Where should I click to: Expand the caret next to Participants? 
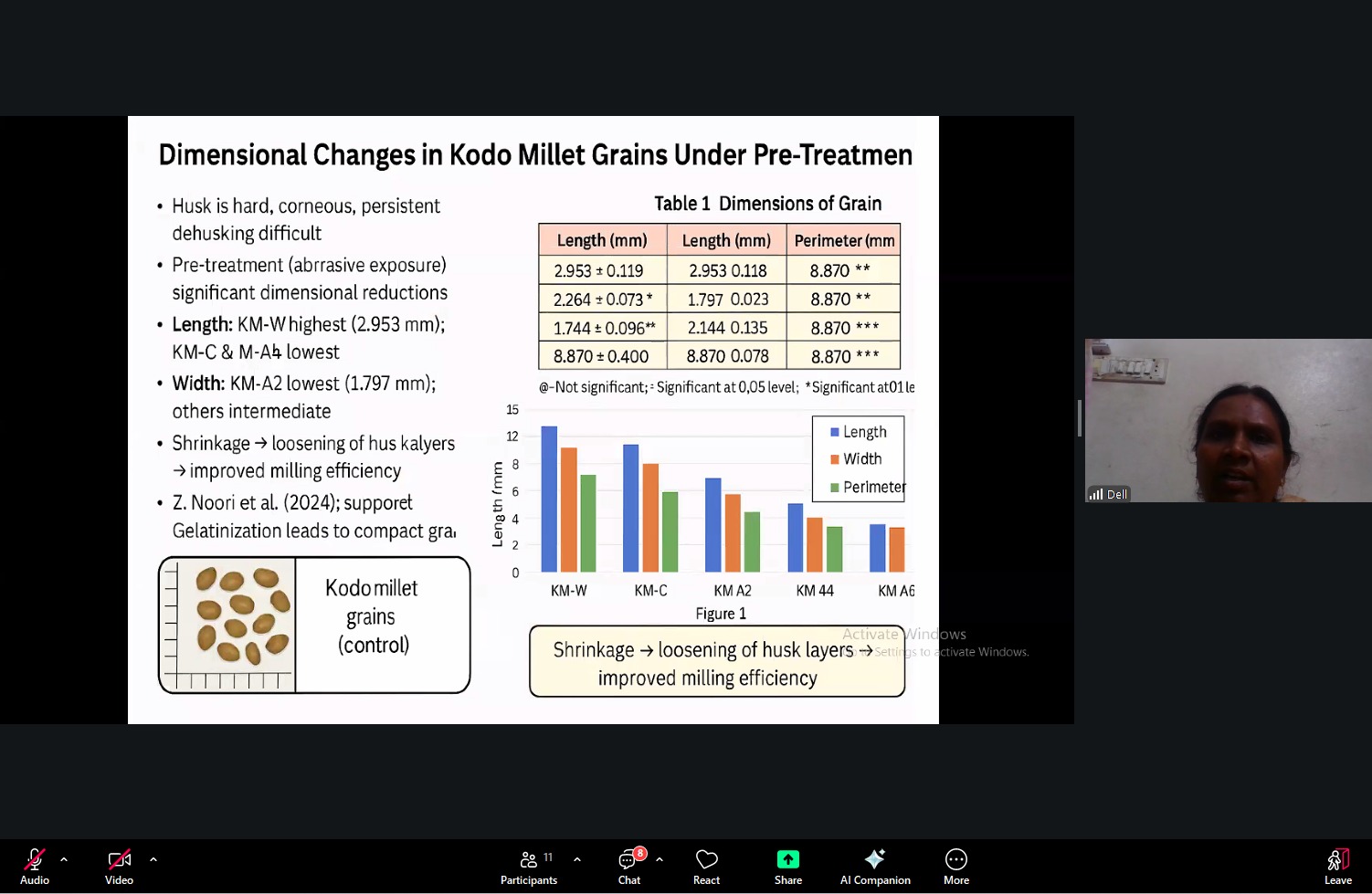tap(577, 859)
